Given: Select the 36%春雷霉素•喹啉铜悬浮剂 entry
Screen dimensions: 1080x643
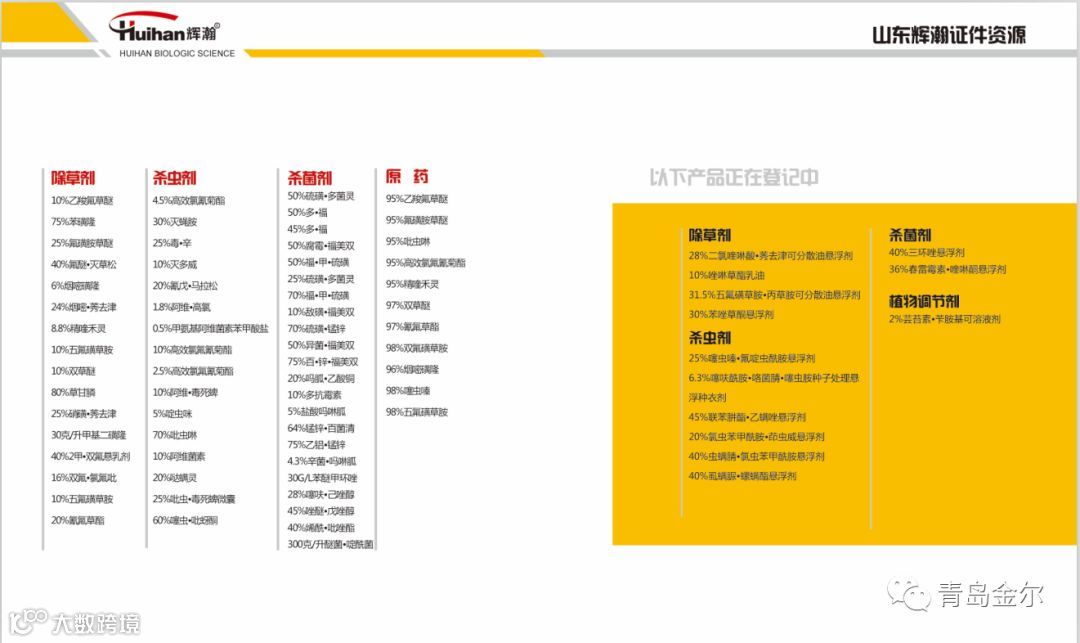Looking at the screenshot, I should coord(947,269).
